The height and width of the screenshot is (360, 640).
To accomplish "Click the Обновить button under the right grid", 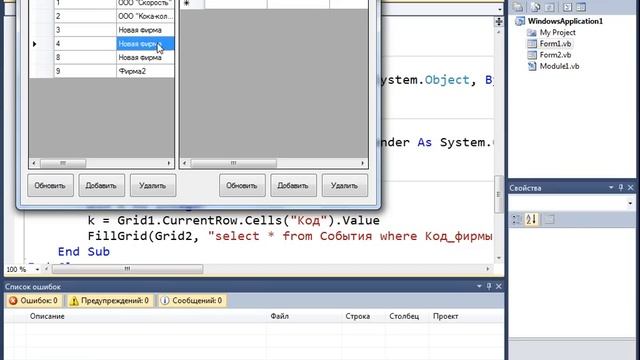I will pyautogui.click(x=242, y=185).
